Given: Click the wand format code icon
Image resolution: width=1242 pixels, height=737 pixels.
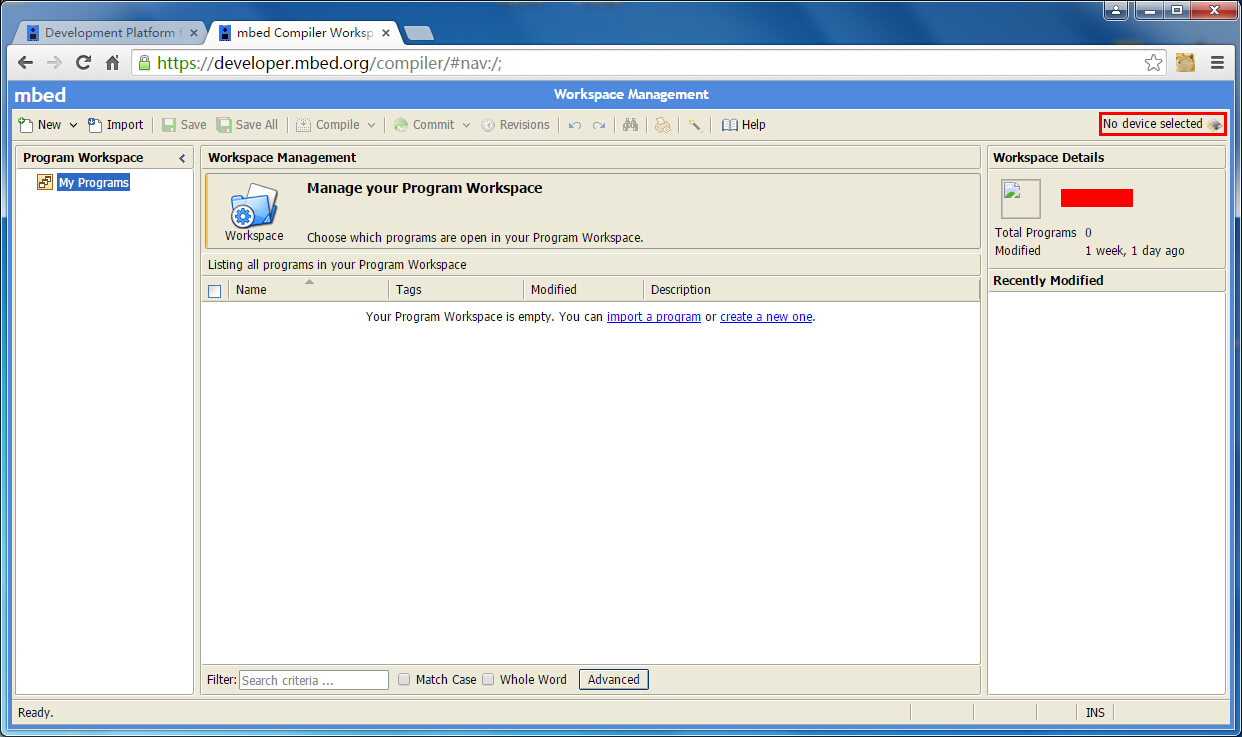Looking at the screenshot, I should [694, 125].
